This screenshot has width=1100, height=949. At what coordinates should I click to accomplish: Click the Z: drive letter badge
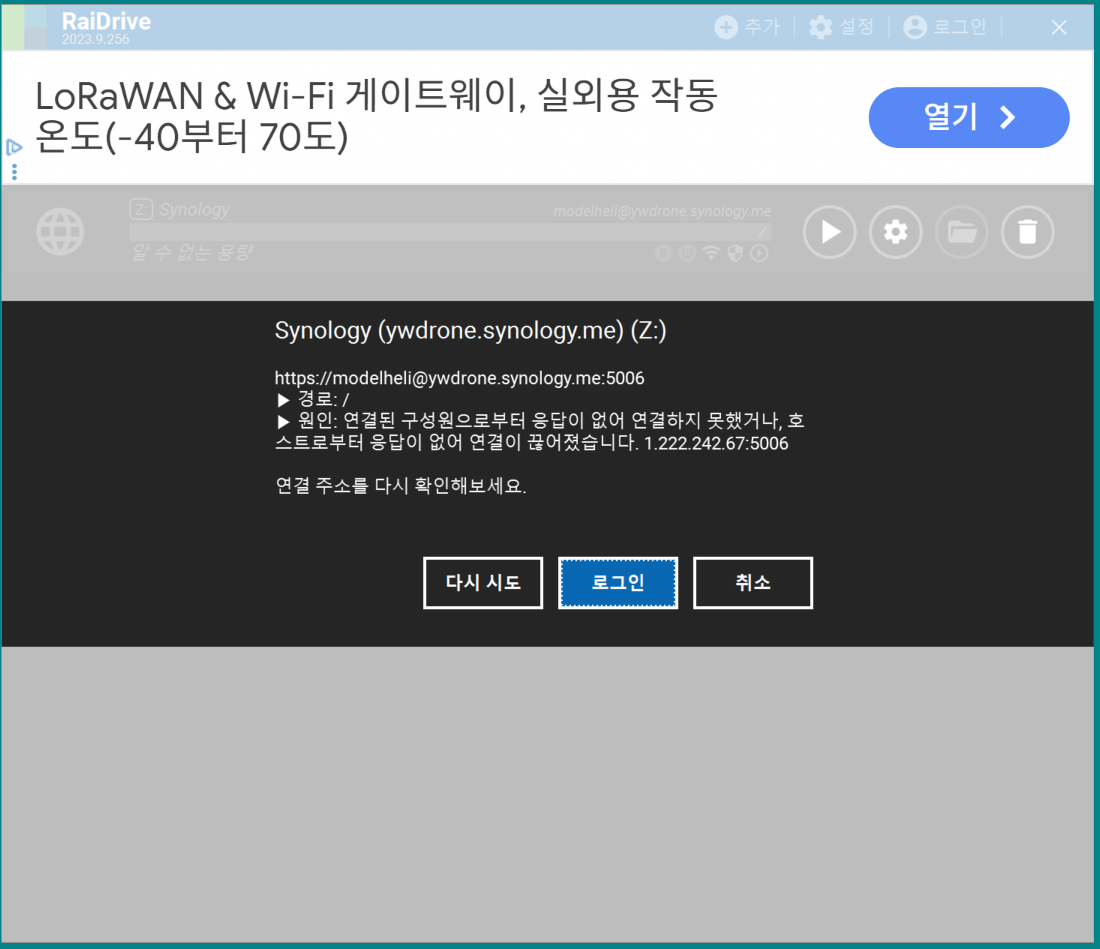point(141,209)
